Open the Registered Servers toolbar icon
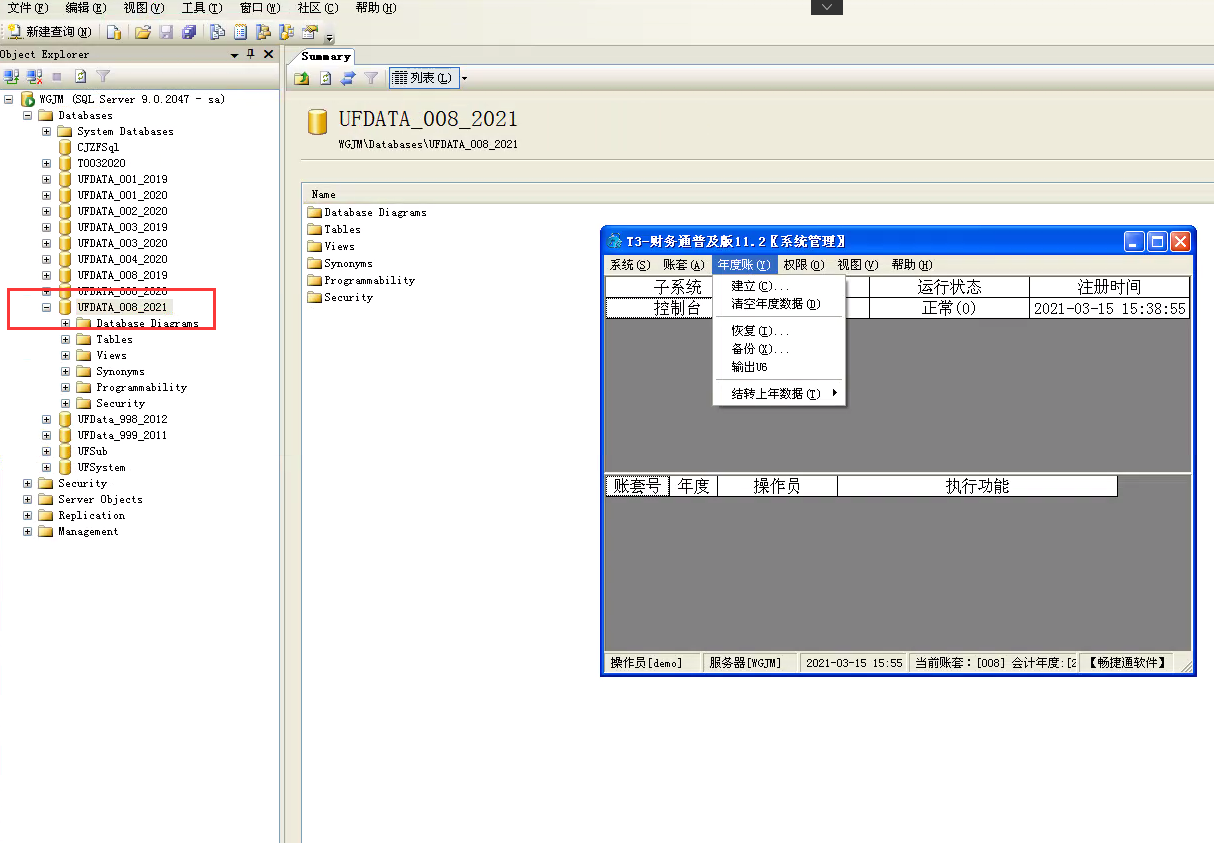The width and height of the screenshot is (1214, 843). pos(217,32)
